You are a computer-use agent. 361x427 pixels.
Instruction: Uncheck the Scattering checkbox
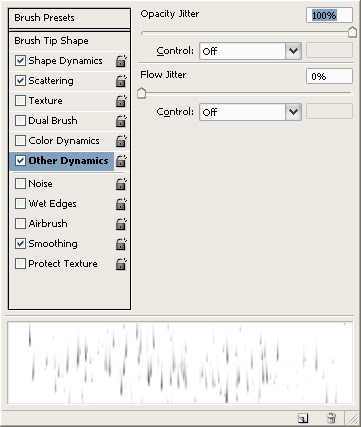pyautogui.click(x=20, y=81)
